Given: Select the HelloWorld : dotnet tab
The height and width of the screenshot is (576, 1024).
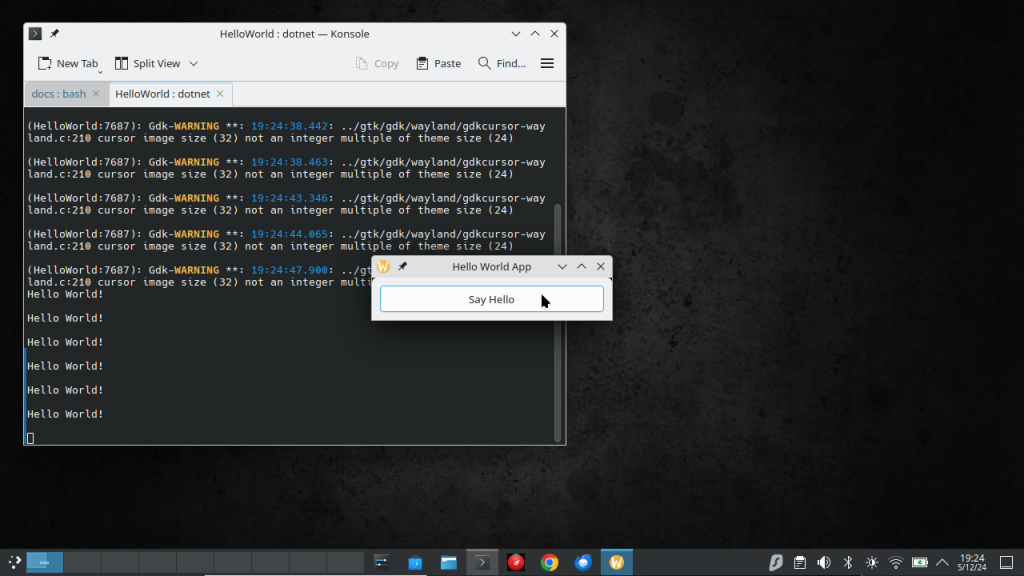Looking at the screenshot, I should [163, 93].
